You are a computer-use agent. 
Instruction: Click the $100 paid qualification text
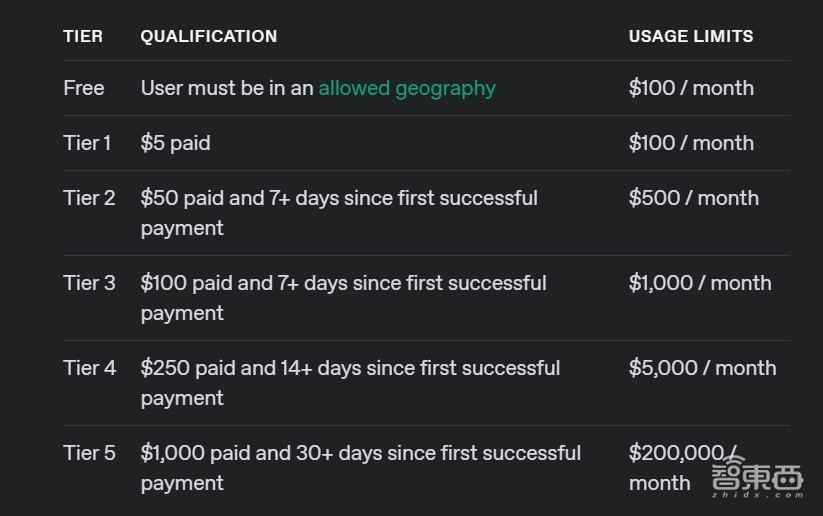click(343, 297)
